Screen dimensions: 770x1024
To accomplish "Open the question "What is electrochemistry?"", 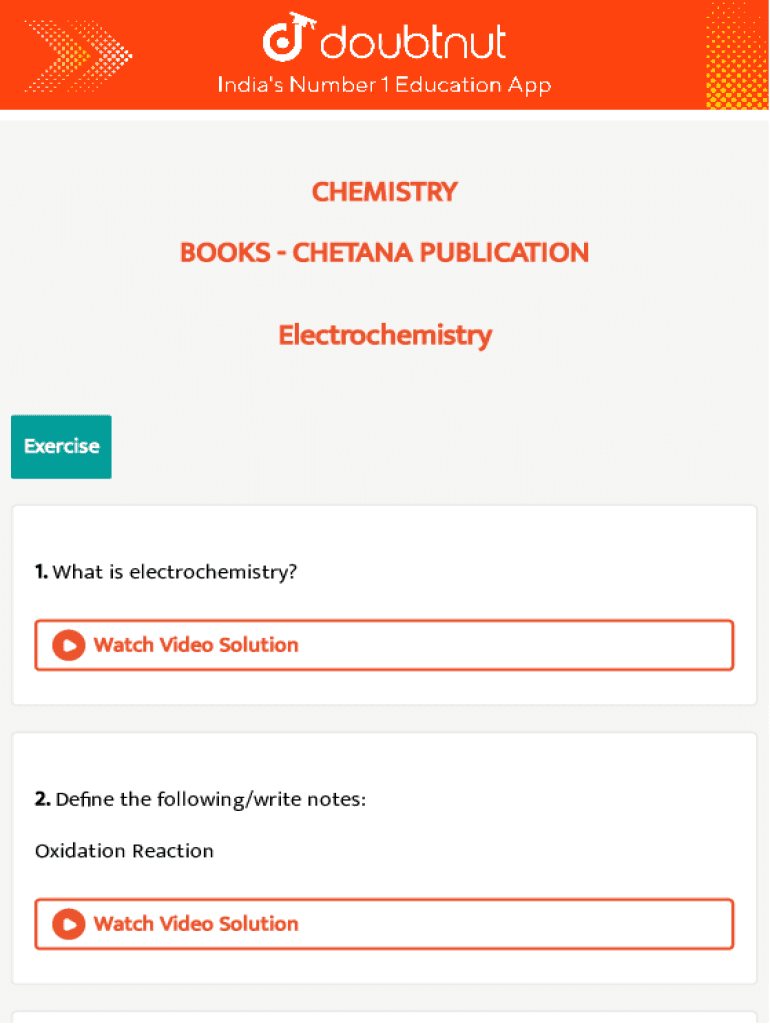I will 175,572.
